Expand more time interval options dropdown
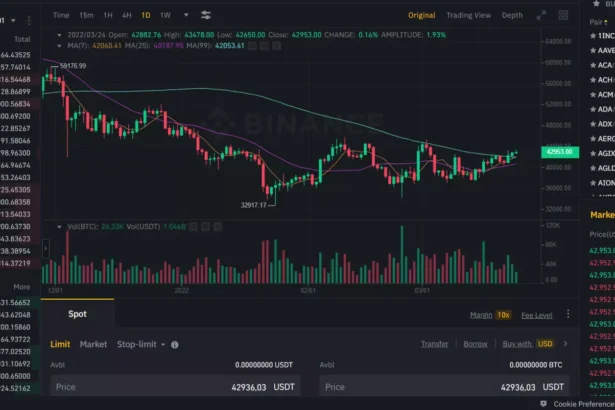 pos(186,15)
